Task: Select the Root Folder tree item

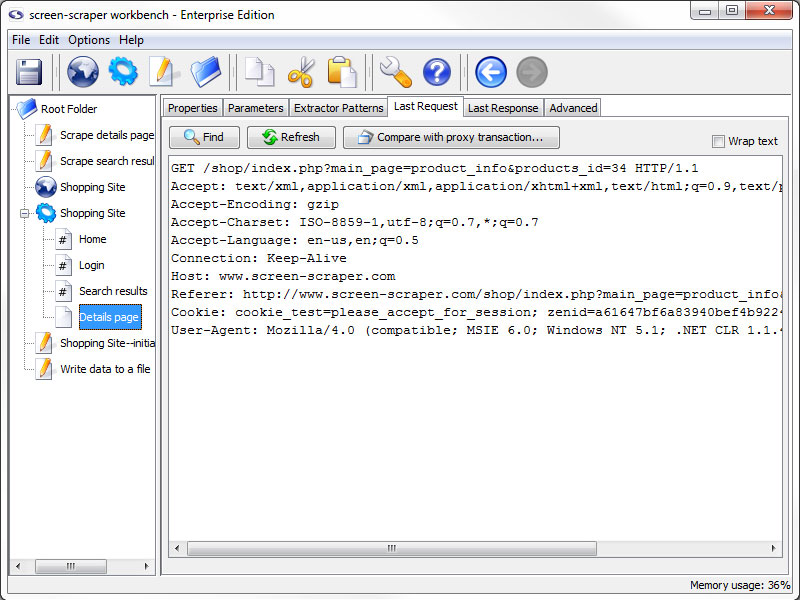Action: (69, 109)
